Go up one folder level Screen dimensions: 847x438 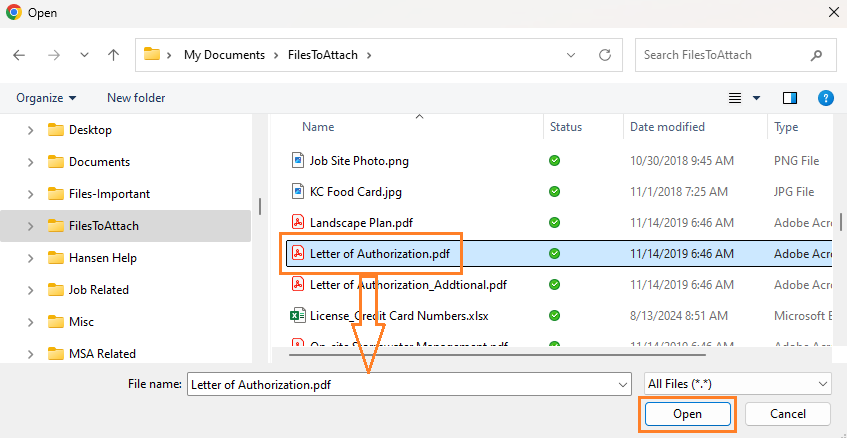(114, 55)
